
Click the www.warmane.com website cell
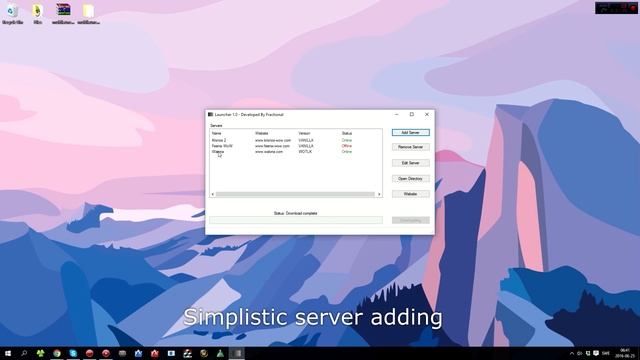[x=269, y=151]
